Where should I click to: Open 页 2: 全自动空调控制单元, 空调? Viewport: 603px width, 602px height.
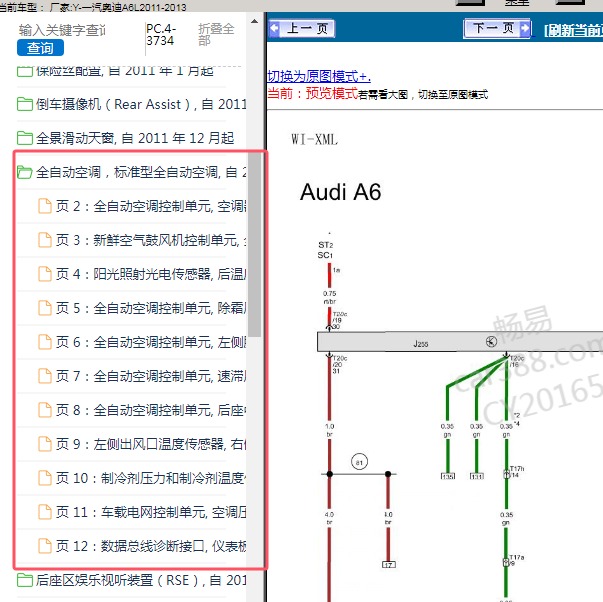tap(151, 206)
